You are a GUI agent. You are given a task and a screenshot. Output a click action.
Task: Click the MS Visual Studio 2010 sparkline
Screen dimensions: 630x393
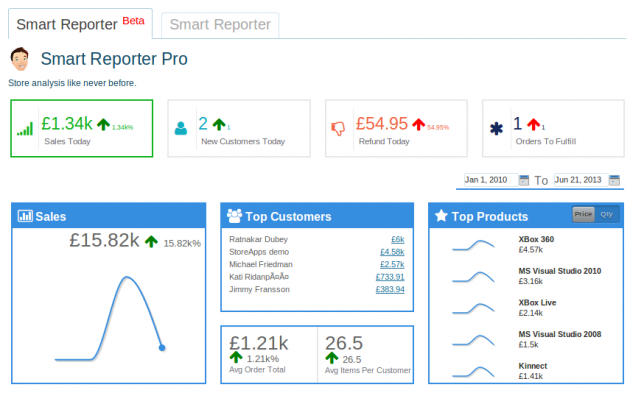(x=473, y=277)
